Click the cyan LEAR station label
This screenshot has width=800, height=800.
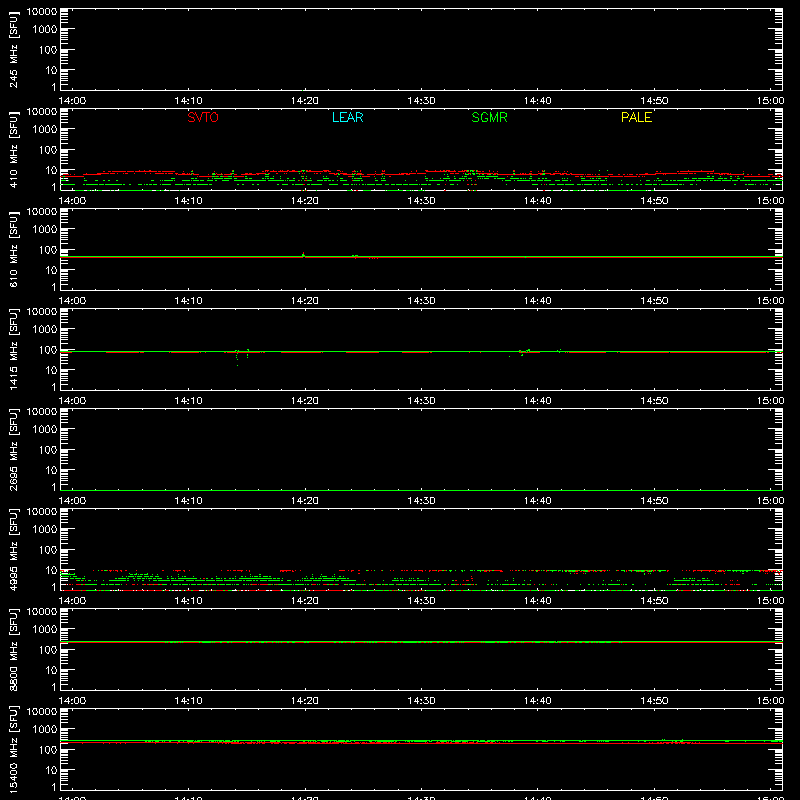[347, 117]
